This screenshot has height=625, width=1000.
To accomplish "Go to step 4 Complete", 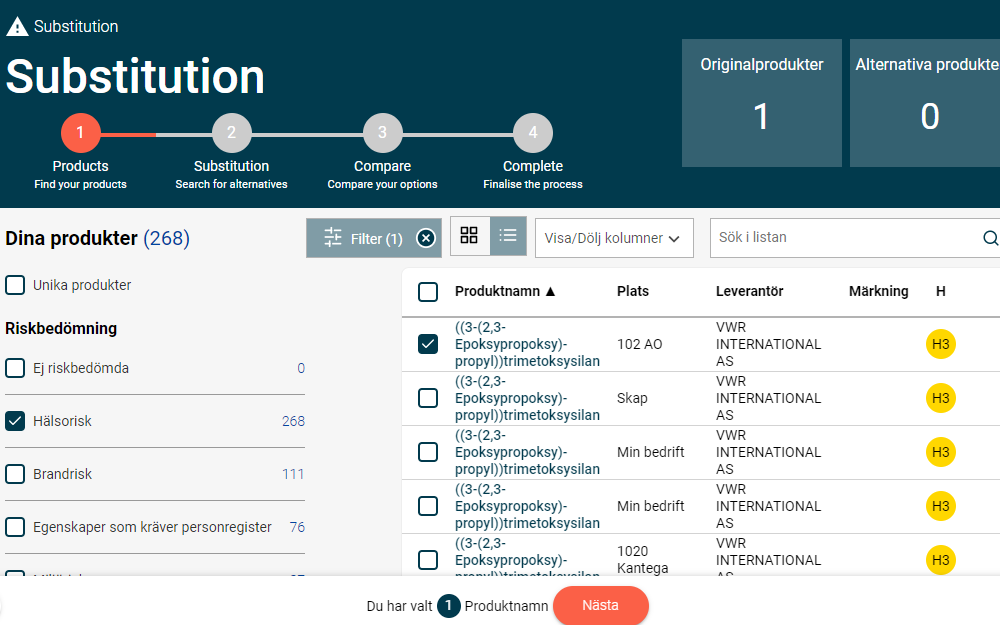I will [533, 133].
